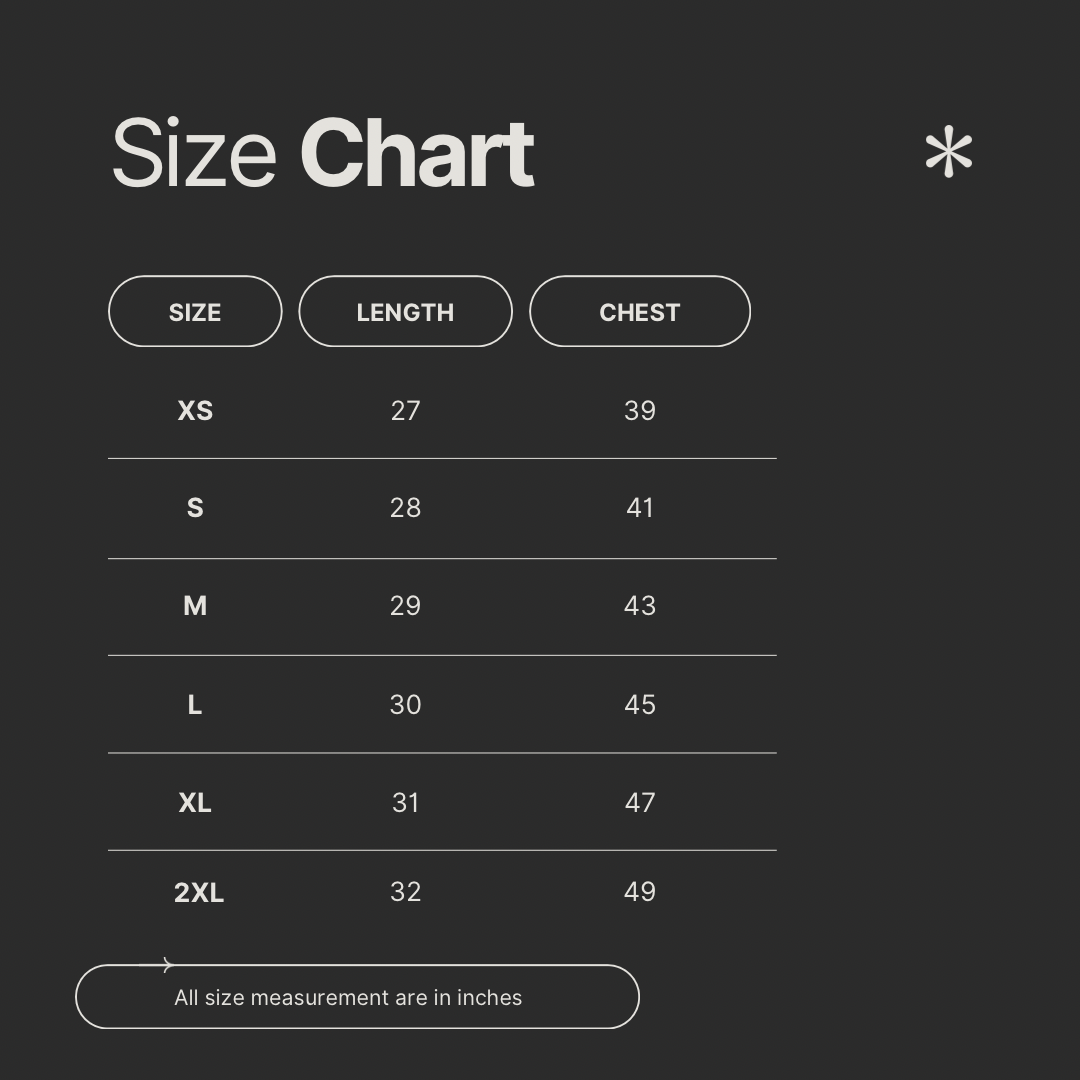Click the "All size measurement are in inches" note
Viewport: 1080px width, 1080px height.
point(348,998)
